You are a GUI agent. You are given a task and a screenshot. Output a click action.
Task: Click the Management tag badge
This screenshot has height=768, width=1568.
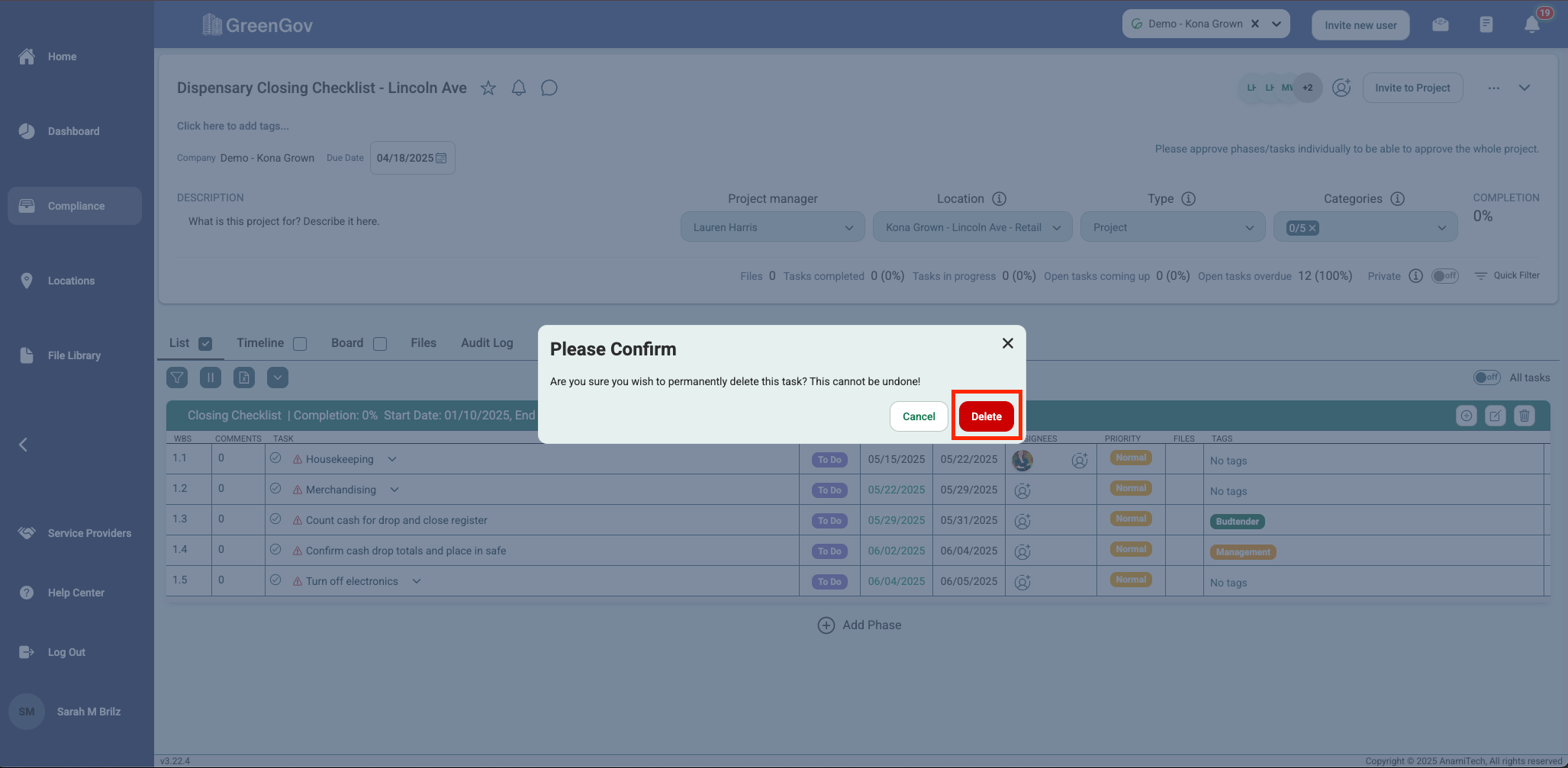click(1243, 552)
